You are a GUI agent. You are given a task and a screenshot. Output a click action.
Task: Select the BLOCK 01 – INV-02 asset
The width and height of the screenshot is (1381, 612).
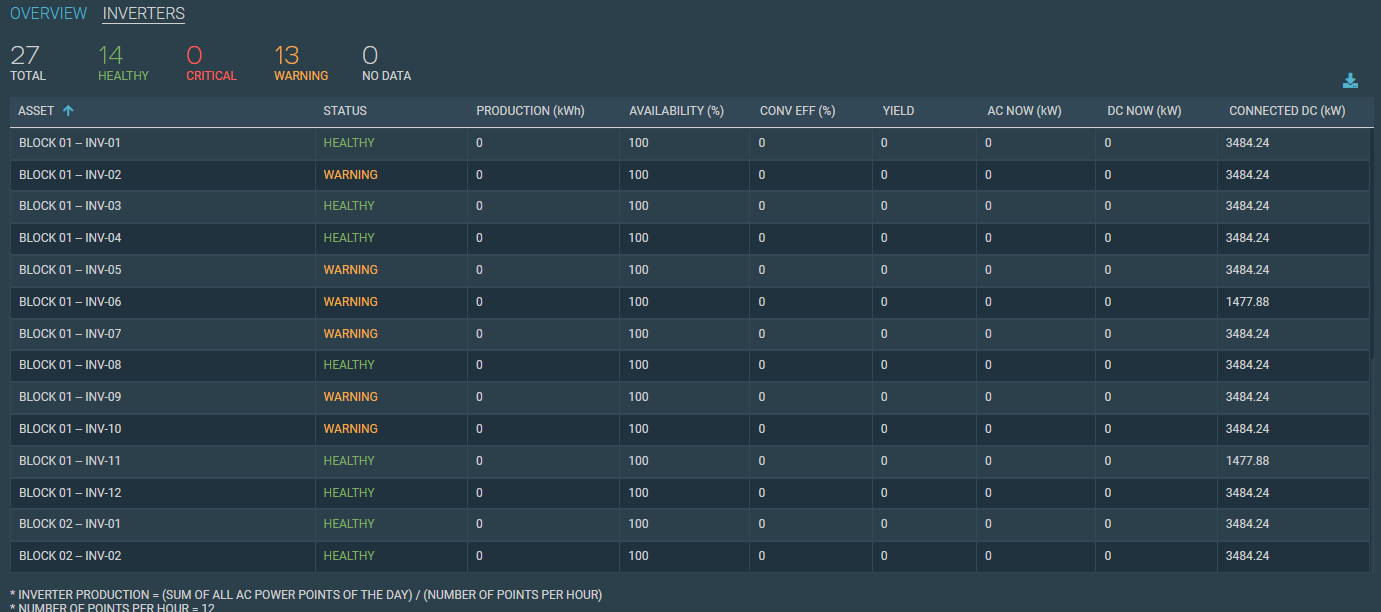[x=70, y=175]
